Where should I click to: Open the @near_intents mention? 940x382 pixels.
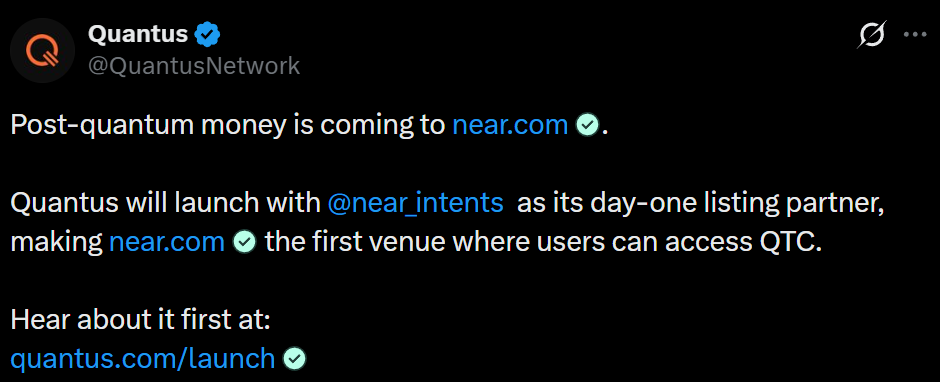tap(415, 204)
